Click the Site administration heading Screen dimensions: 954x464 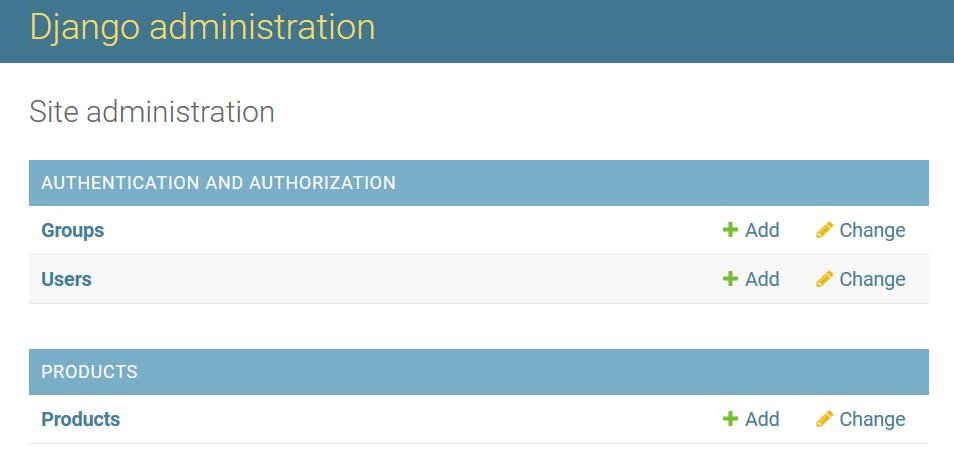152,112
